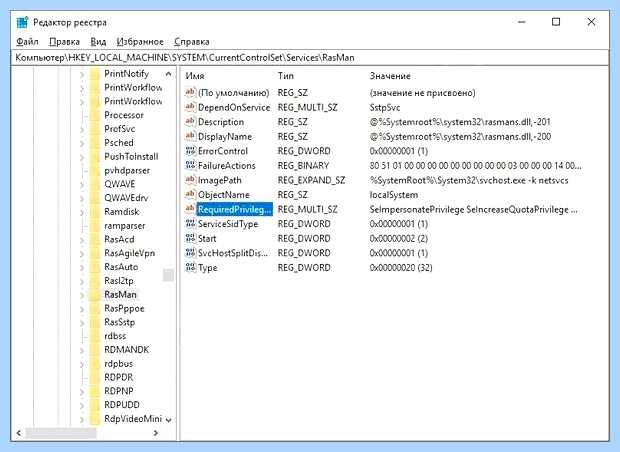Click the DWORD icon beside Start value
Screen dimensions: 620x452
[190, 238]
